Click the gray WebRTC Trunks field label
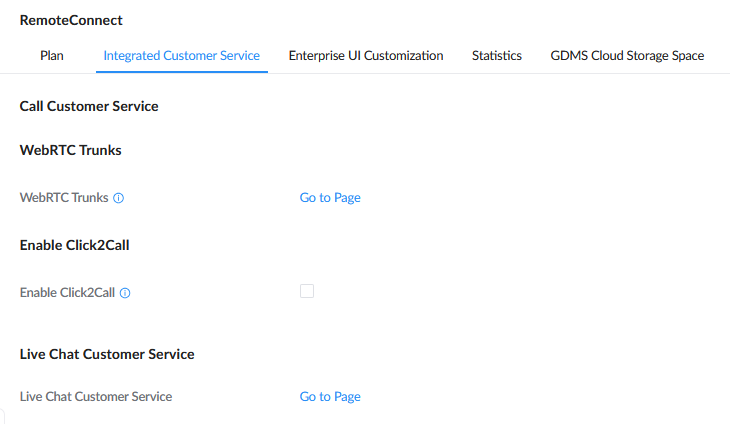Viewport: 730px width, 424px height. tap(64, 198)
